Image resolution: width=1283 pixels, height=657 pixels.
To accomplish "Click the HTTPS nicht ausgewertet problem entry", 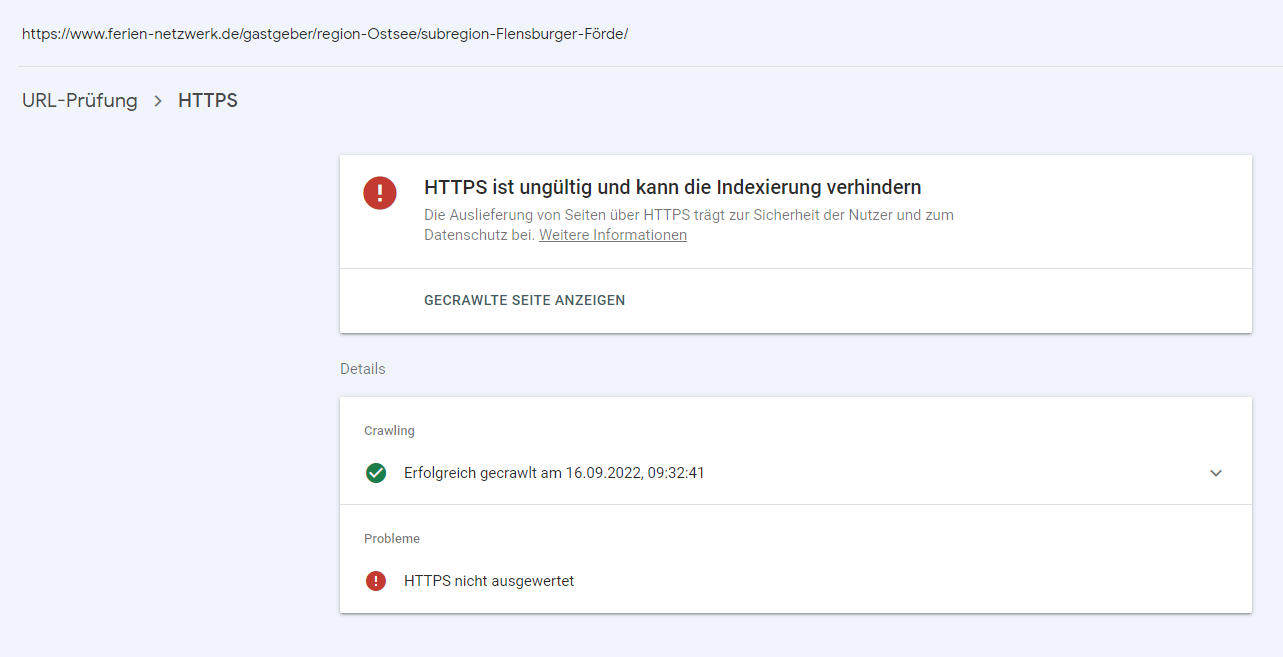I will tap(489, 581).
